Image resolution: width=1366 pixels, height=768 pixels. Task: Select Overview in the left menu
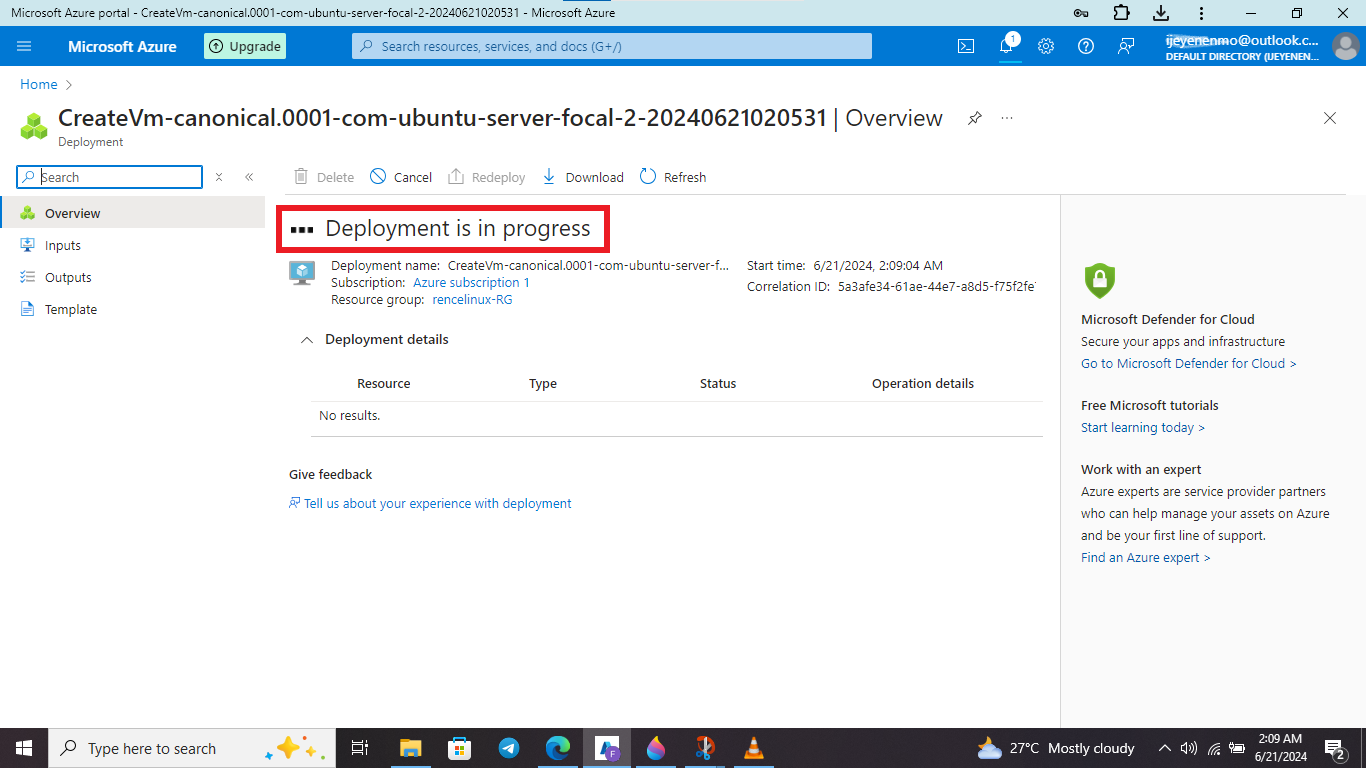click(133, 213)
